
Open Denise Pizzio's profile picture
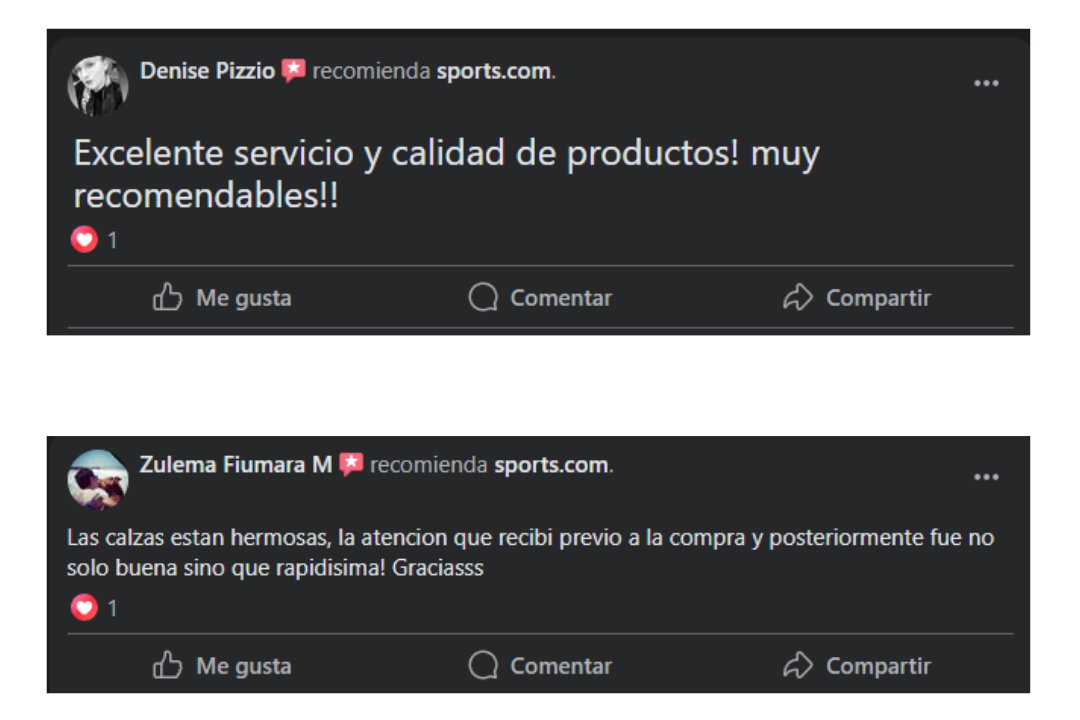[97, 85]
